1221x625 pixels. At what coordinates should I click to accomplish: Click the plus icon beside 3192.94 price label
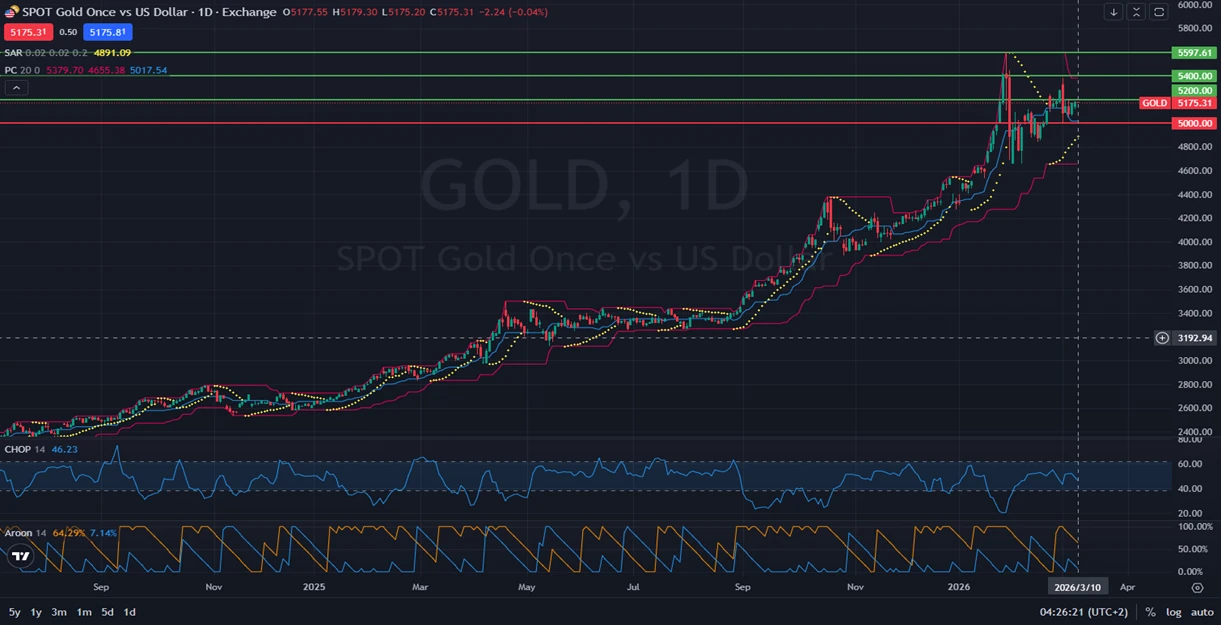tap(1162, 338)
